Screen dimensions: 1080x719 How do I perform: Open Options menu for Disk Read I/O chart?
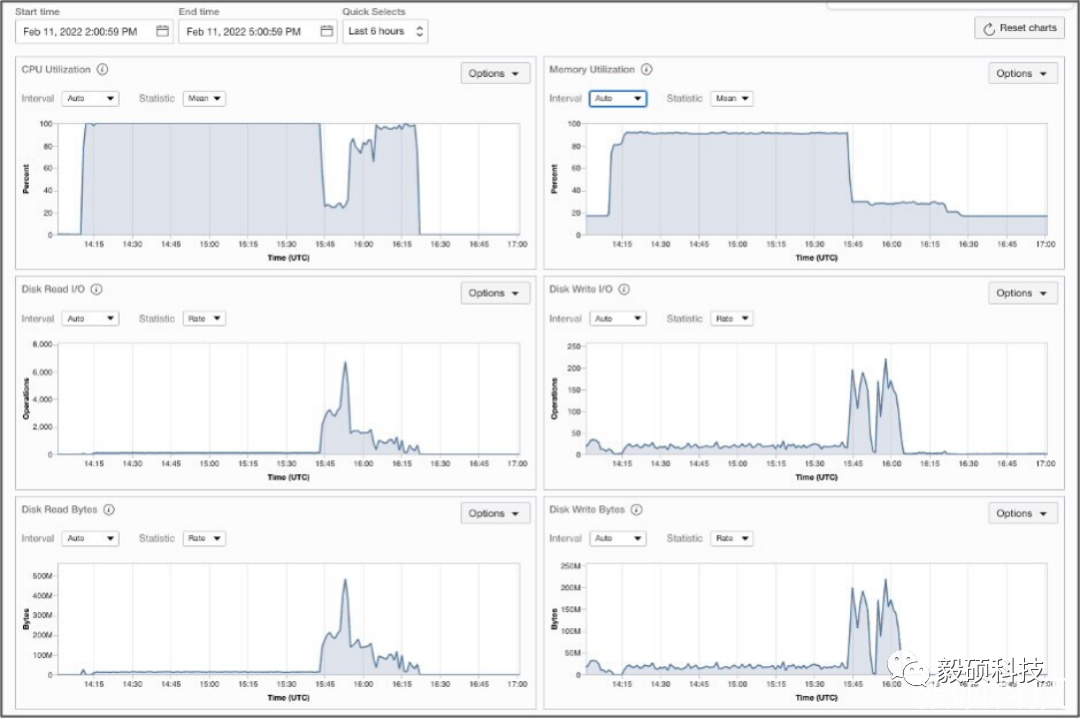(x=495, y=293)
